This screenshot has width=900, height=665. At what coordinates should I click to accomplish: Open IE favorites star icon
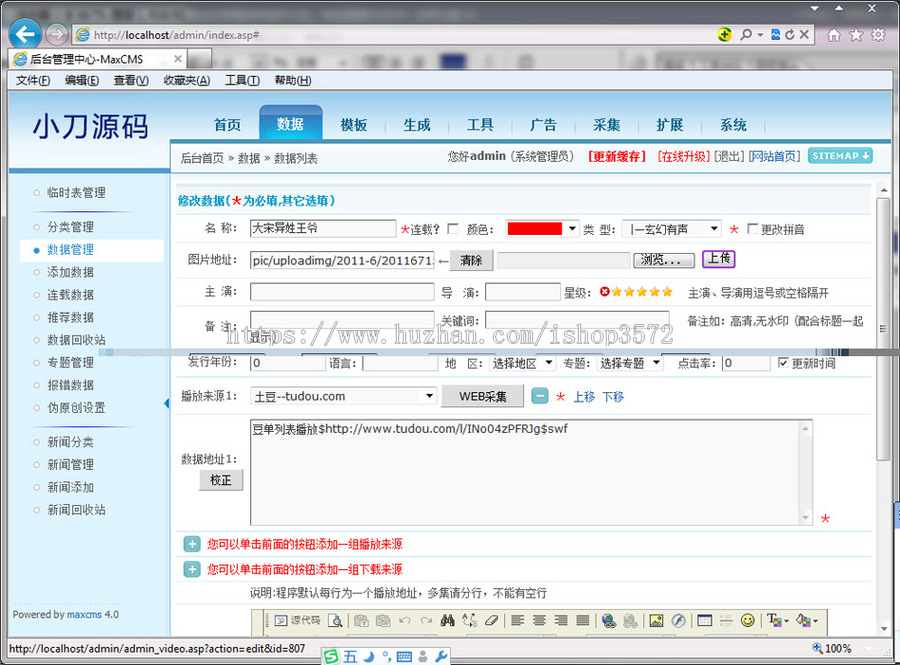point(856,35)
